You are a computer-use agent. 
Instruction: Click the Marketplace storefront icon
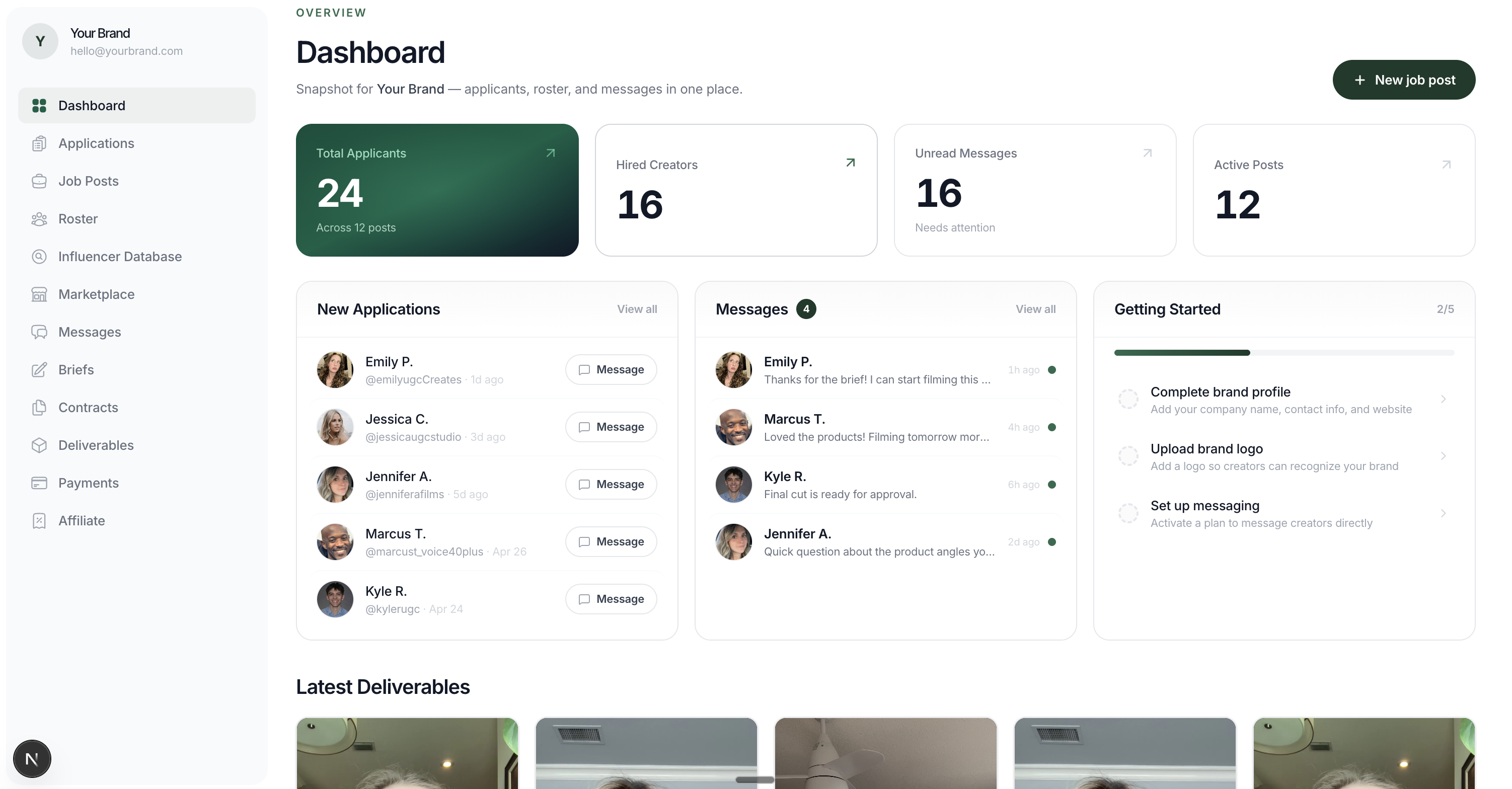[39, 294]
